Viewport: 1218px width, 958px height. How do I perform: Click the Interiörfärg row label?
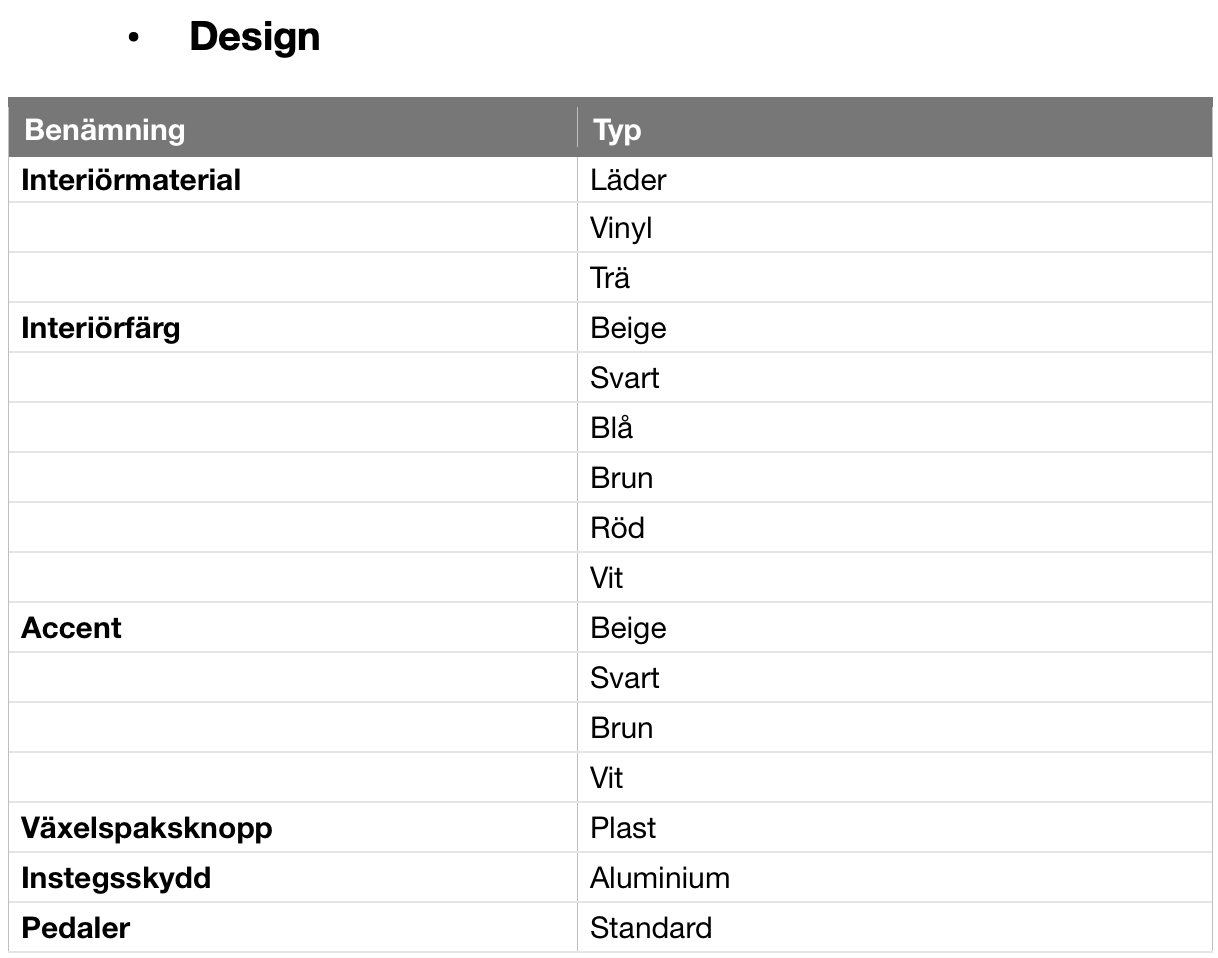coord(101,329)
